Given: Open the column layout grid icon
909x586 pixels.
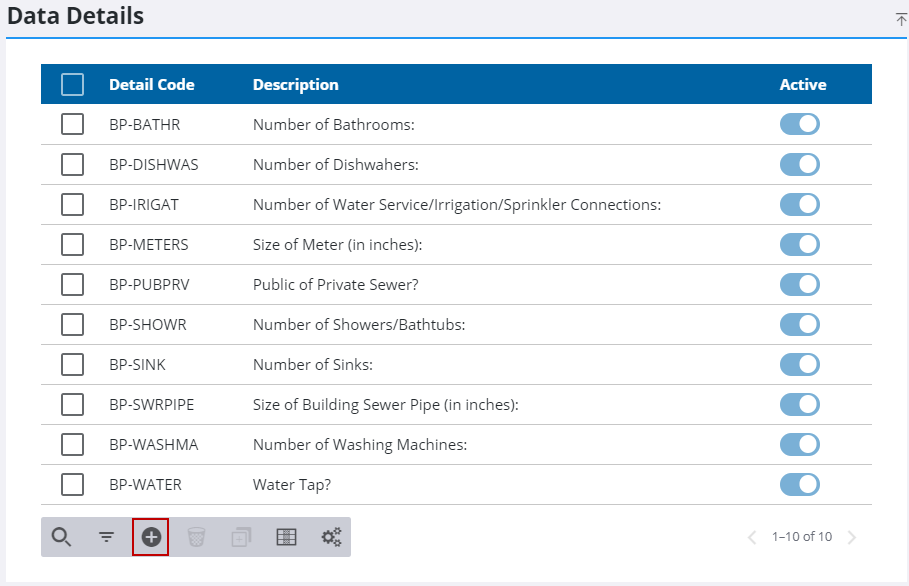Looking at the screenshot, I should click(286, 537).
